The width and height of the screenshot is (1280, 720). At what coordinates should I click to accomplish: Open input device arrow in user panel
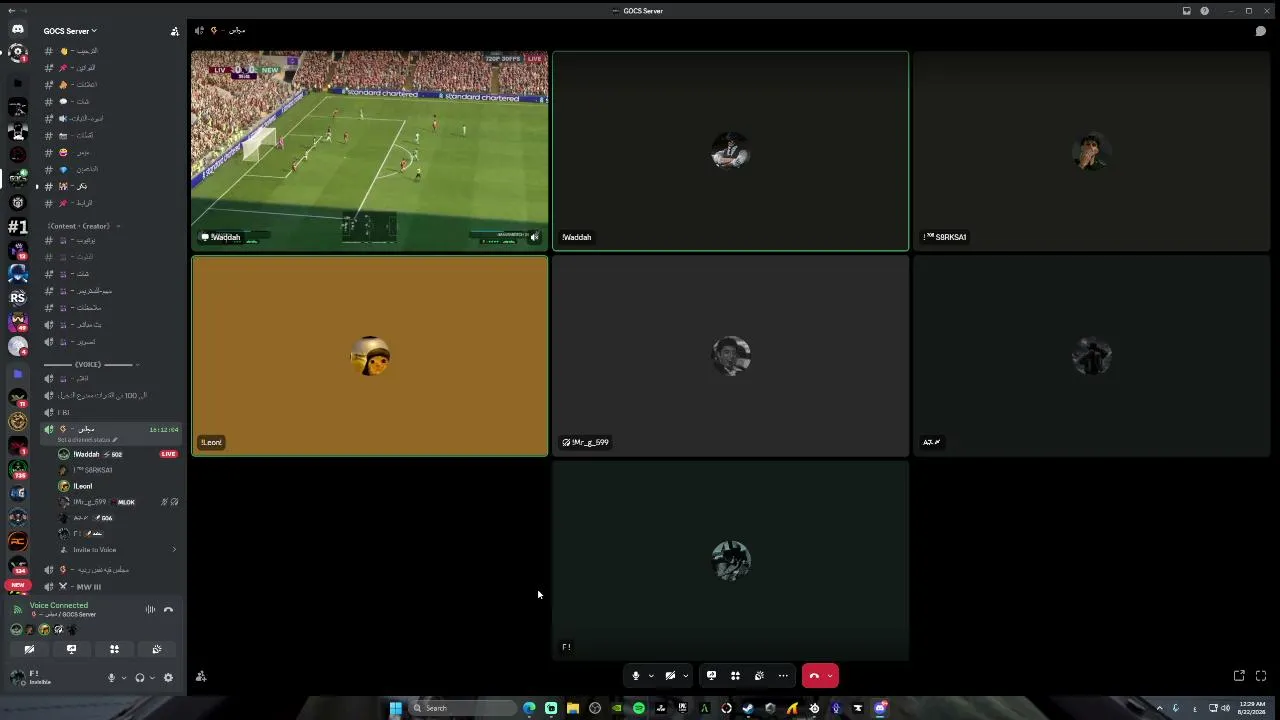[124, 677]
